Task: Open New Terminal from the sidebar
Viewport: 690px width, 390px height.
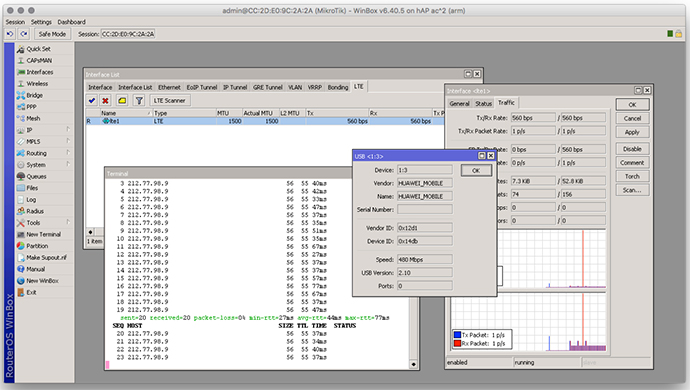Action: [x=43, y=234]
